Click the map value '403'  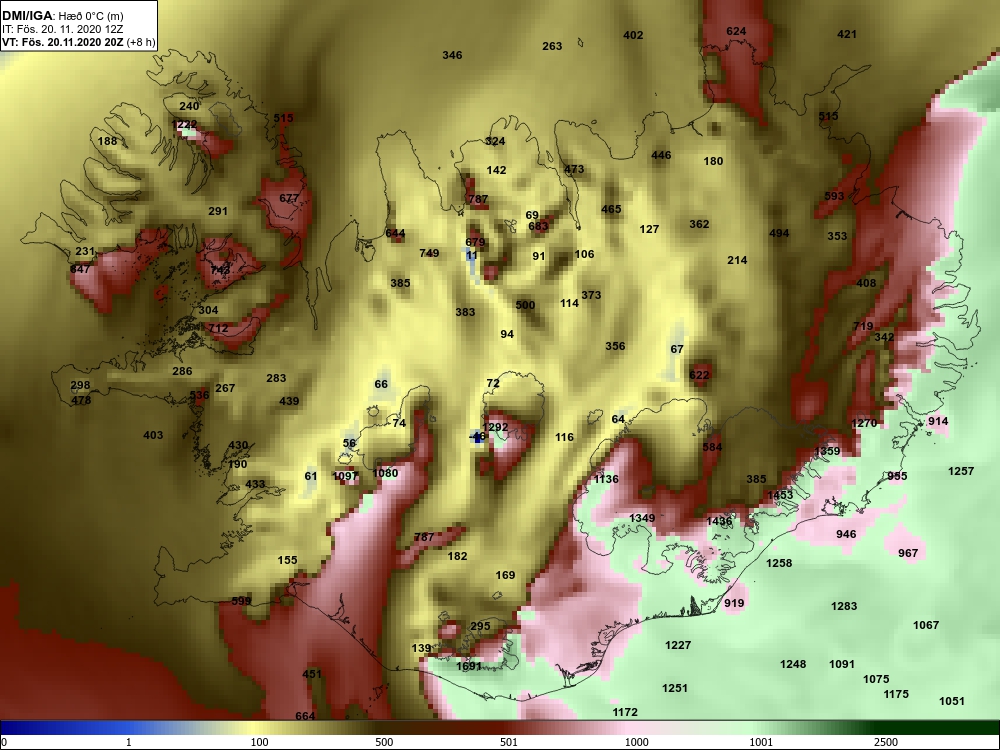153,436
